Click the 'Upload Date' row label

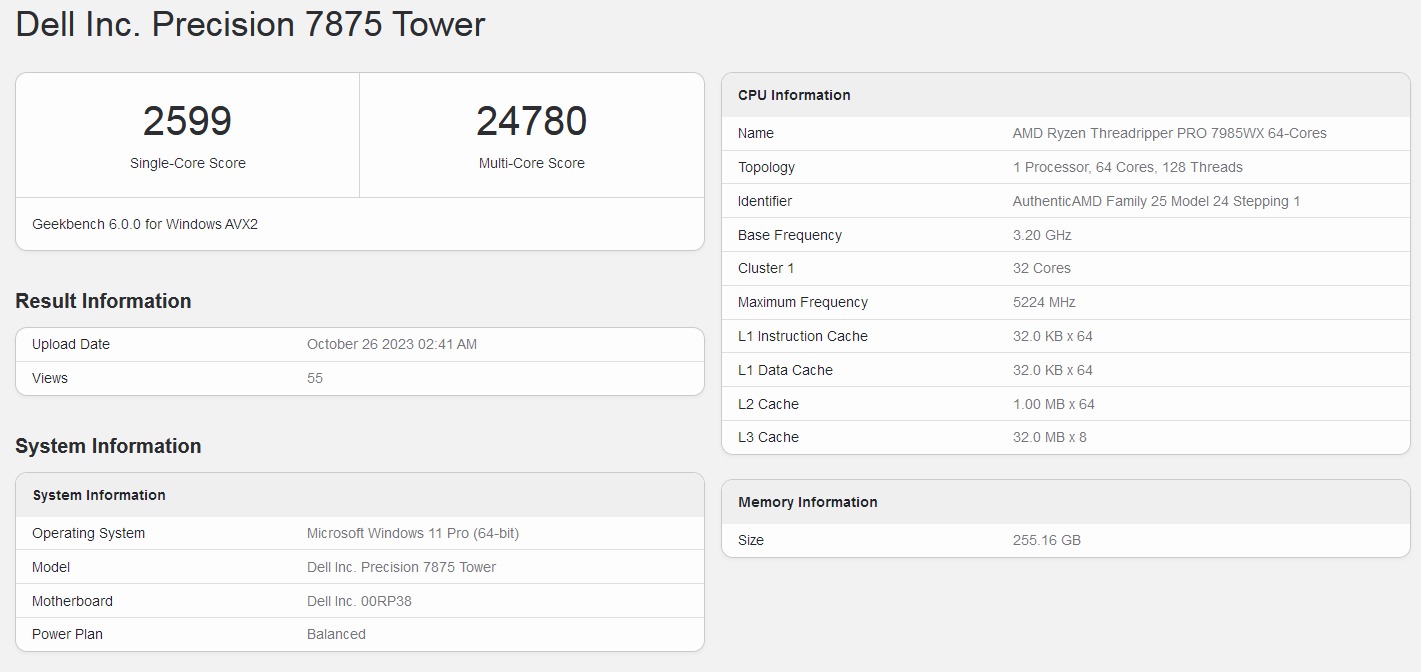pos(71,344)
